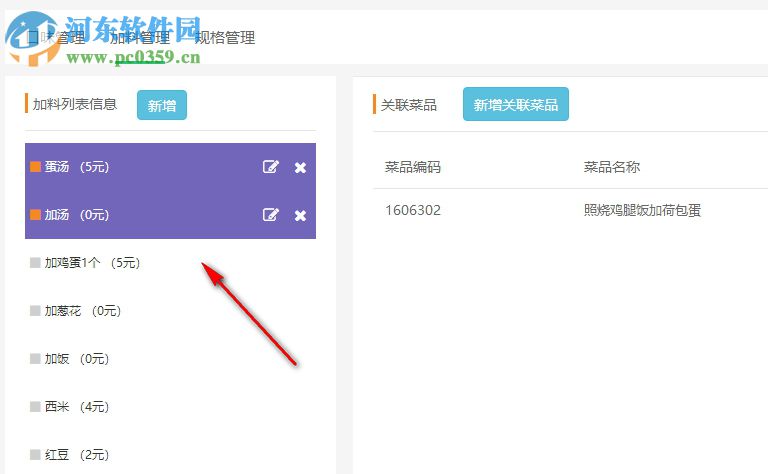The width and height of the screenshot is (768, 474).
Task: Check the 红豆 (2元) checkbox
Action: (x=35, y=454)
